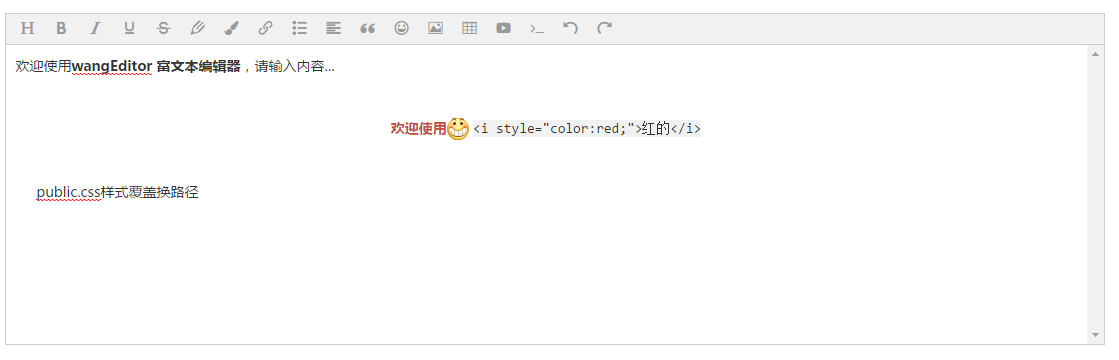Click the text 'public.css样式覆盖换路径'

click(x=117, y=192)
